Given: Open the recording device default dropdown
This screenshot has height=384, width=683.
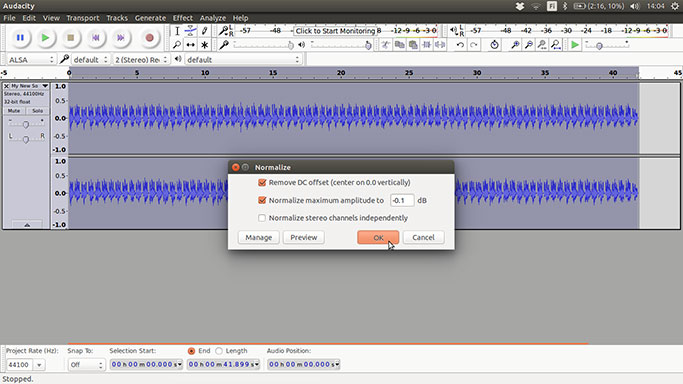Looking at the screenshot, I should pyautogui.click(x=90, y=60).
